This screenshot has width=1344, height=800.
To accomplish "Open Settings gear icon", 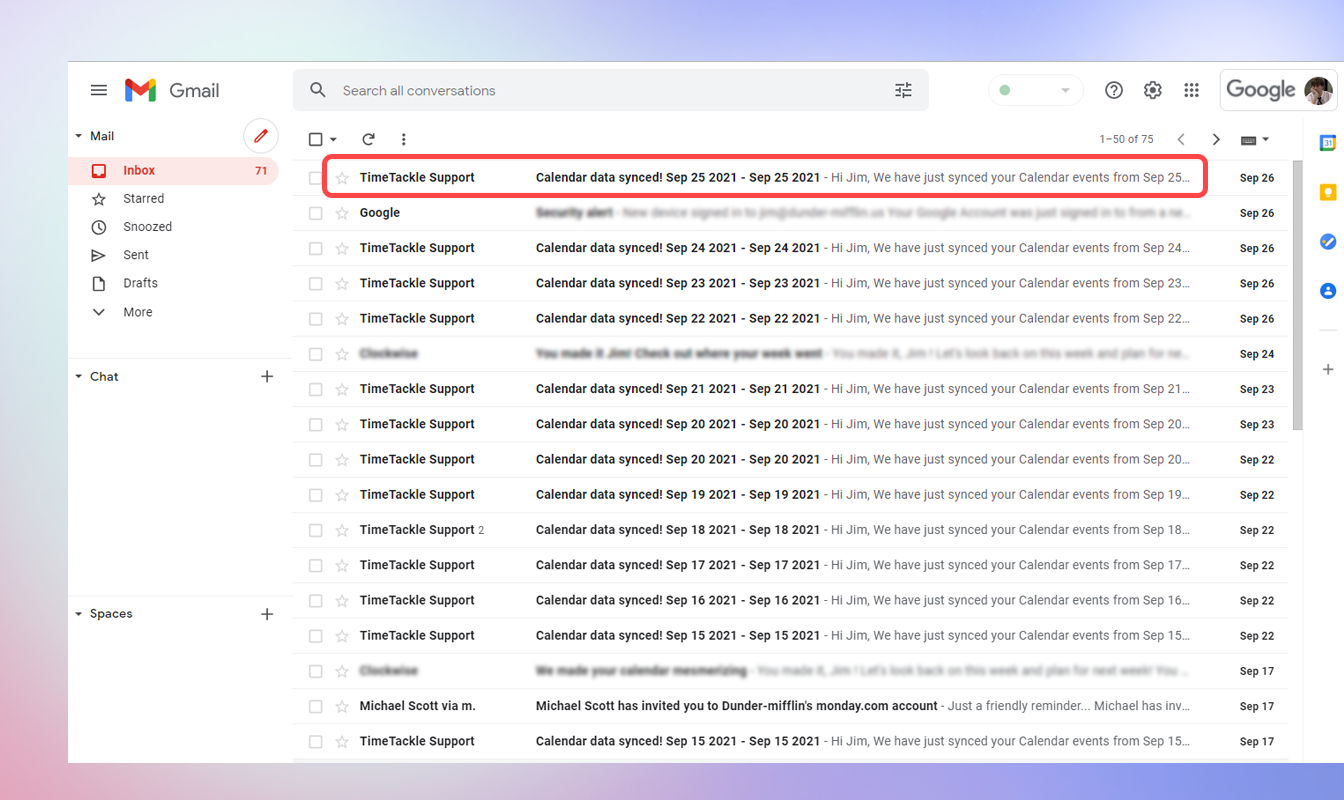I will click(1153, 90).
